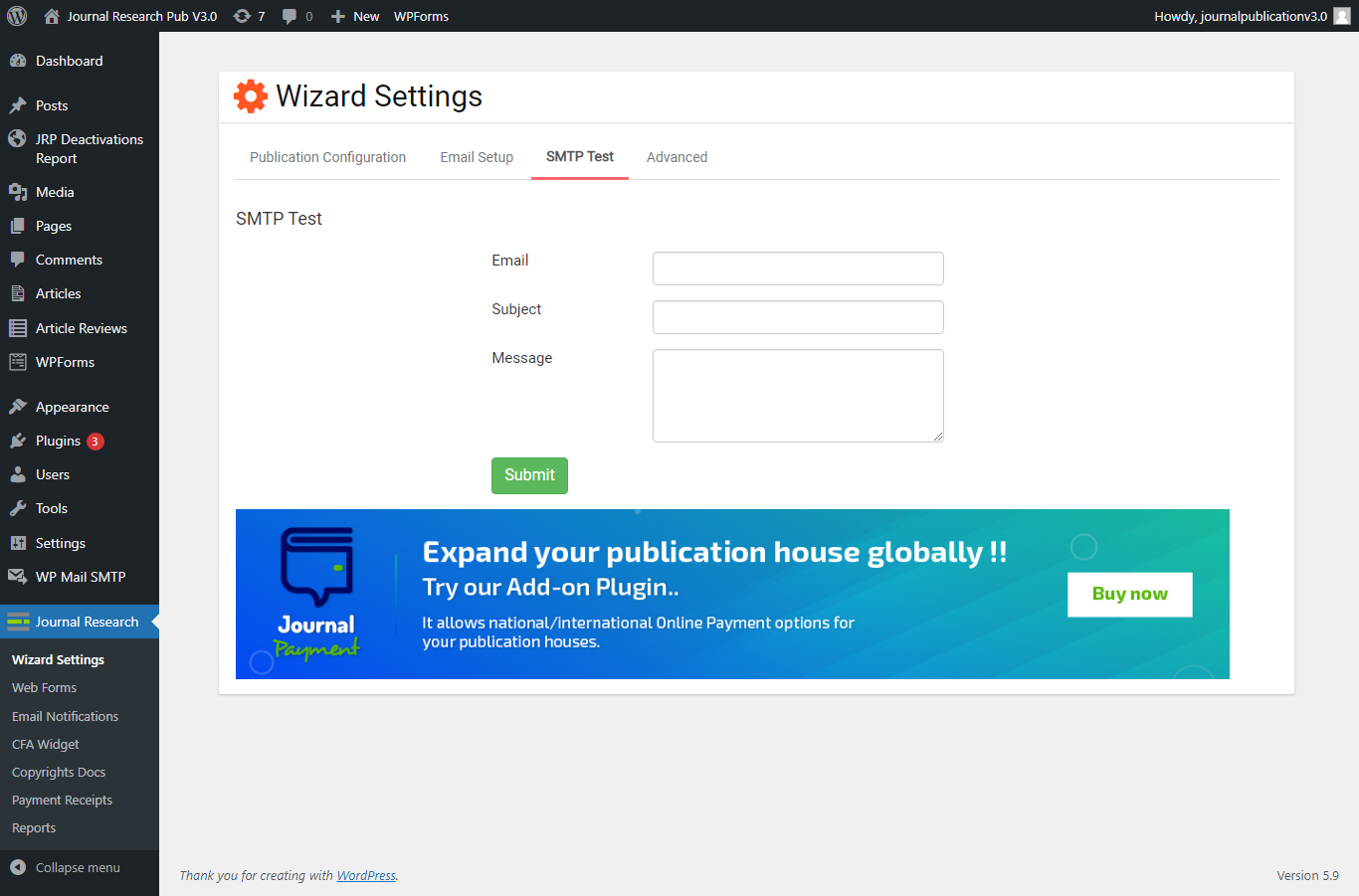Open the user avatar icon
The height and width of the screenshot is (896, 1359).
coord(1342,16)
